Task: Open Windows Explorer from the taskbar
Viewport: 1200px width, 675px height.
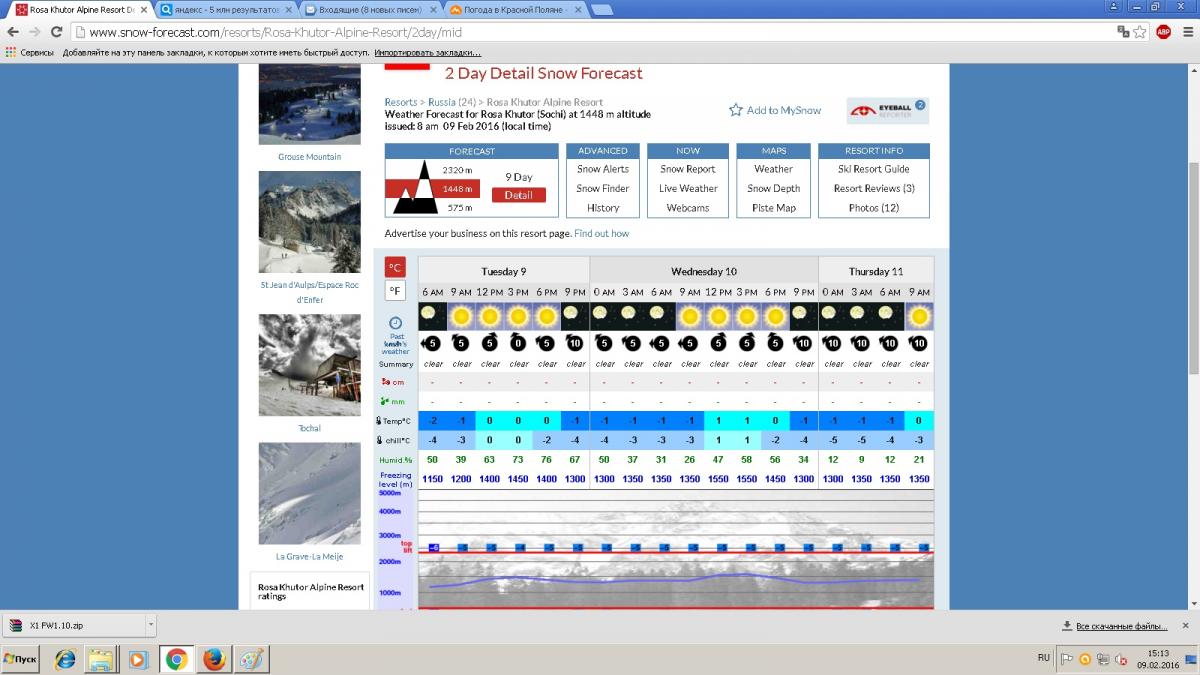Action: [x=100, y=659]
